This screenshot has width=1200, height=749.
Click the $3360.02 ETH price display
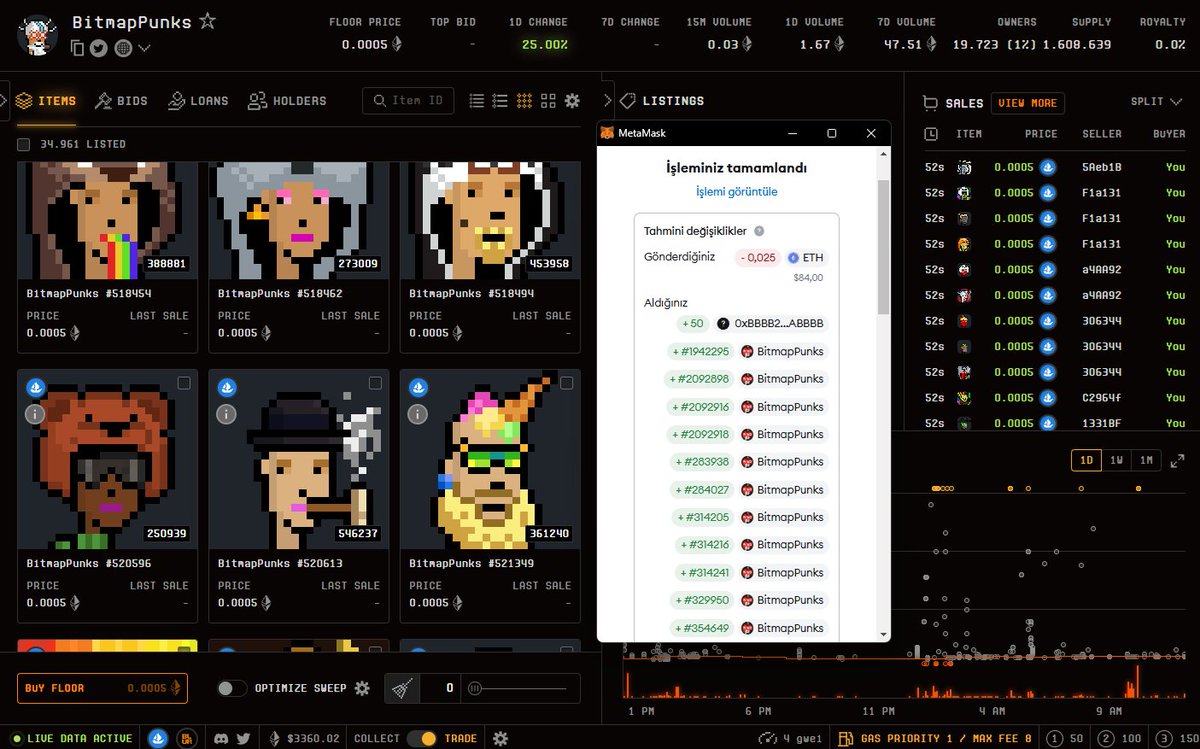coord(306,738)
